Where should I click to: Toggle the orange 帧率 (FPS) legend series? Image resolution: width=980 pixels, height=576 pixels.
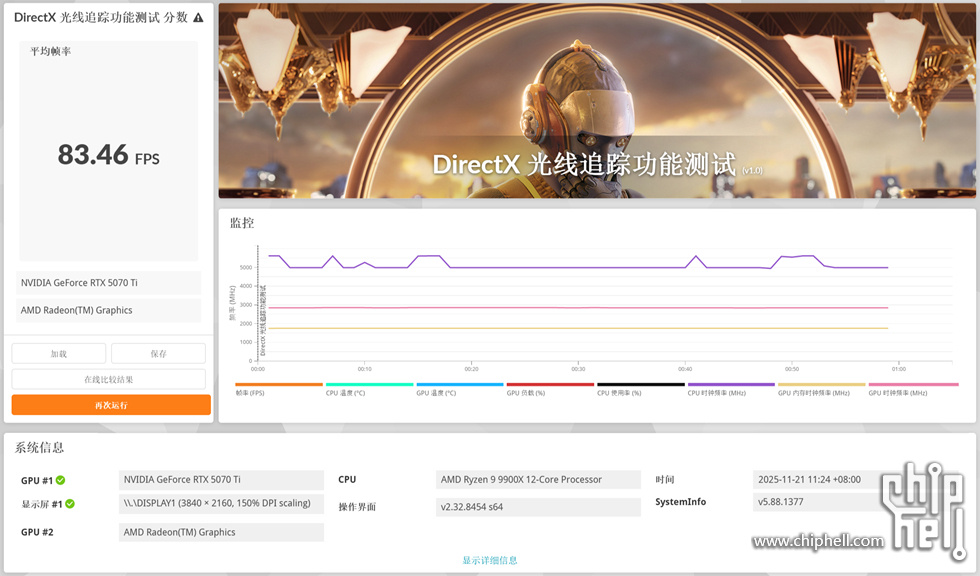click(x=279, y=385)
